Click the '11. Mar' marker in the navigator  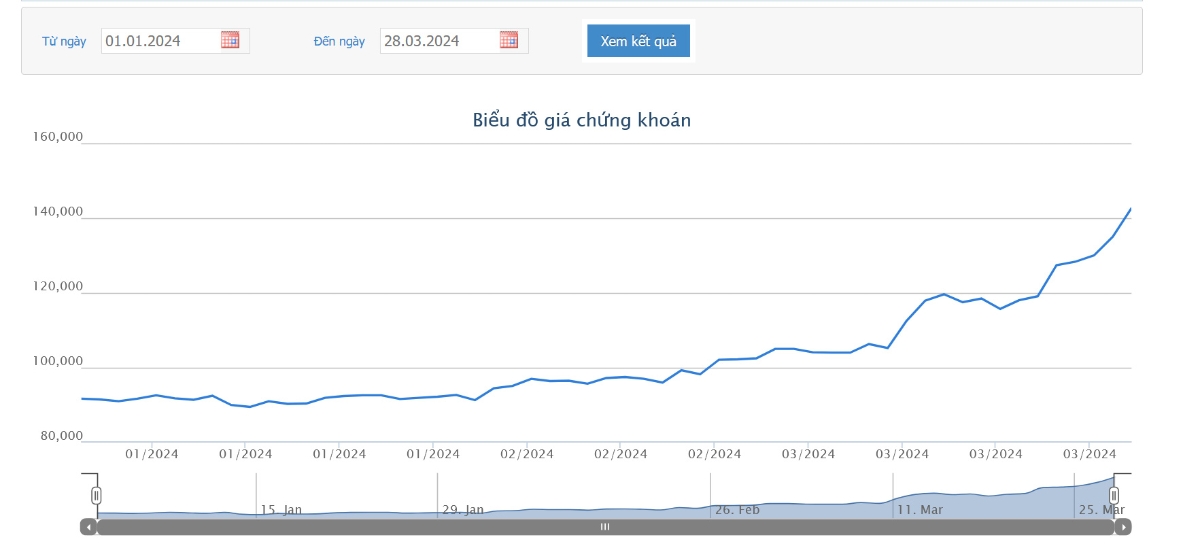pyautogui.click(x=920, y=510)
